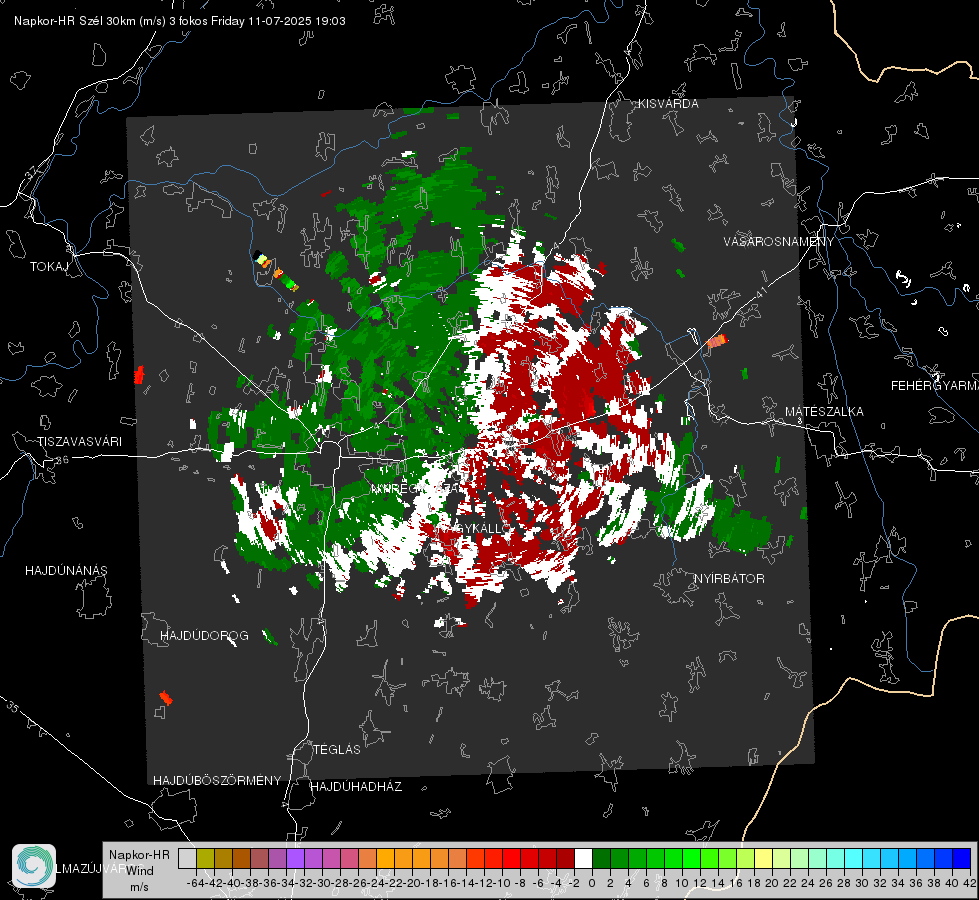The width and height of the screenshot is (979, 900).
Task: Click the Napkor-HR Wind m/s legend caption
Action: click(139, 871)
